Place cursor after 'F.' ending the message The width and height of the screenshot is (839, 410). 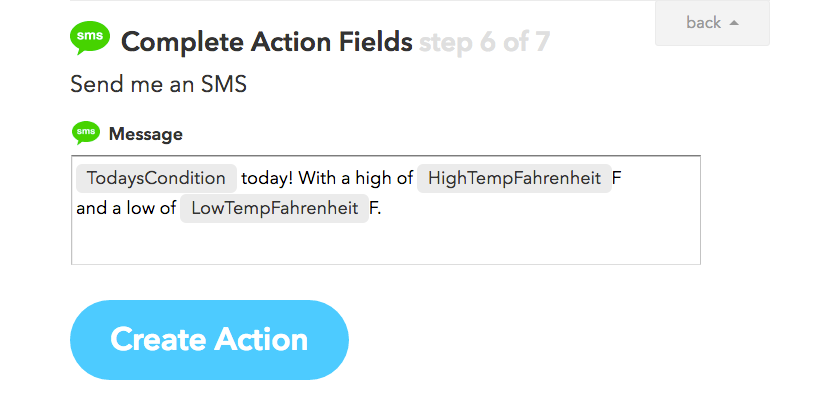pyautogui.click(x=383, y=209)
